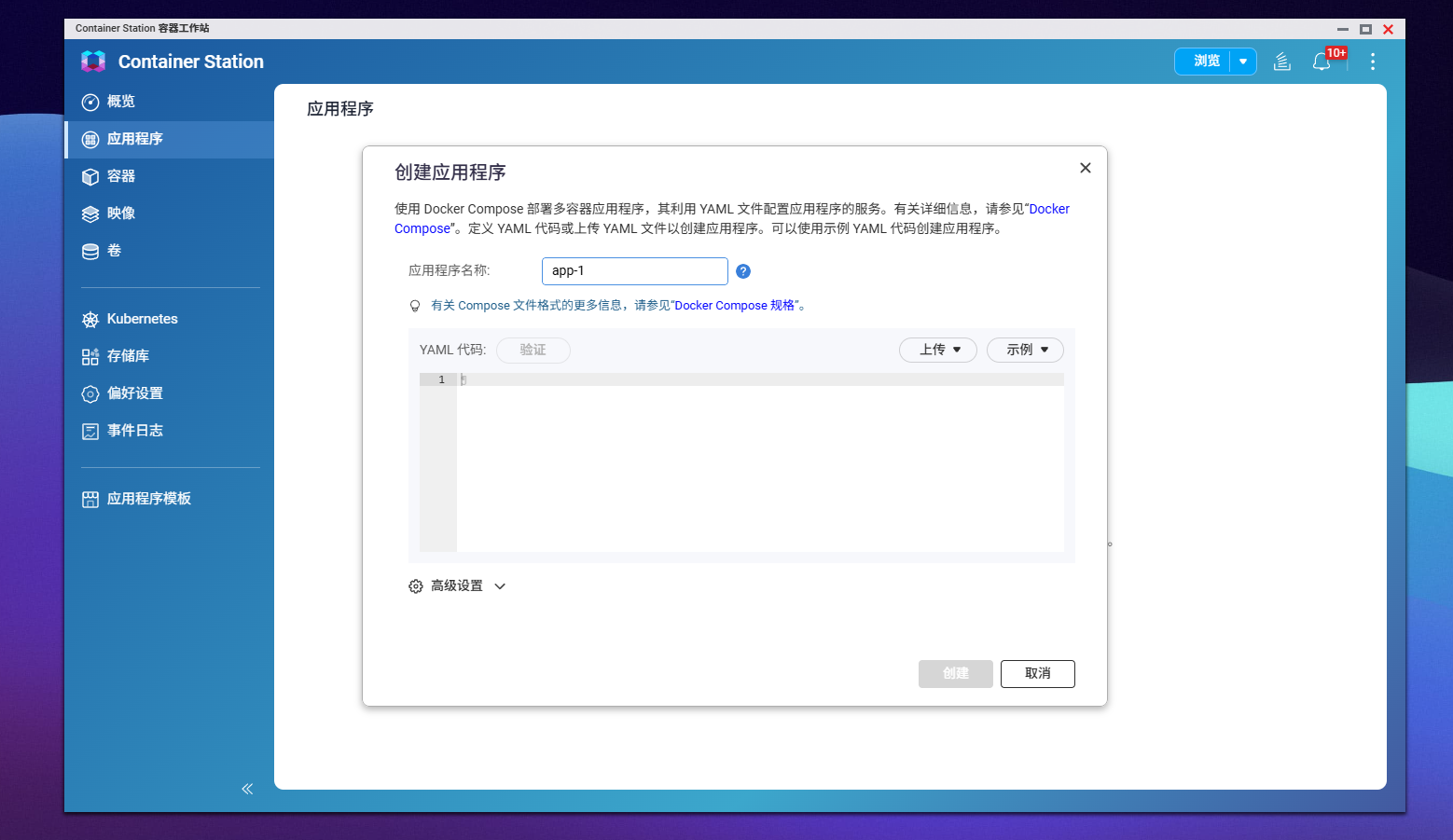
Task: Click the 应用程序名称 label
Action: (x=450, y=270)
